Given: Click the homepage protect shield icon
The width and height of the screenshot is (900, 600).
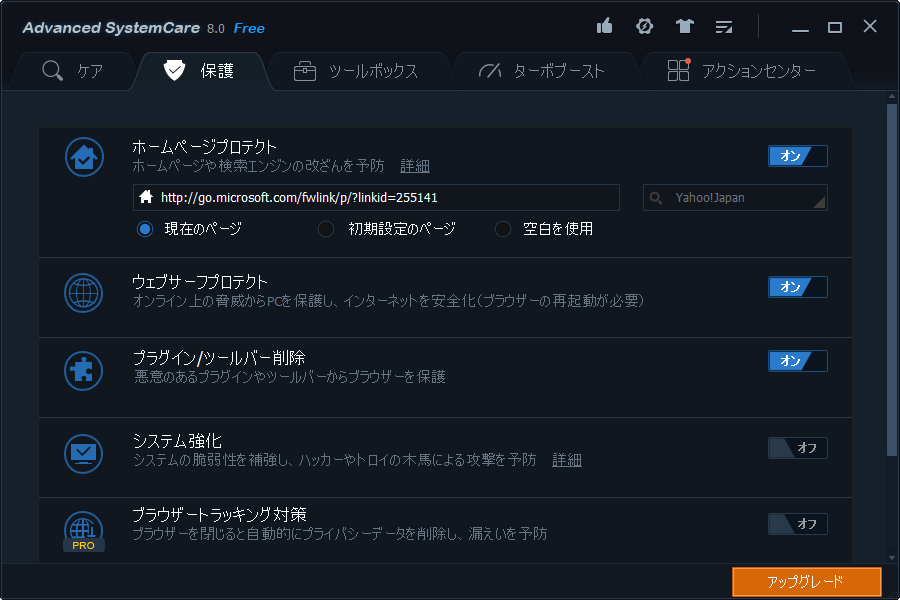Looking at the screenshot, I should coord(83,157).
